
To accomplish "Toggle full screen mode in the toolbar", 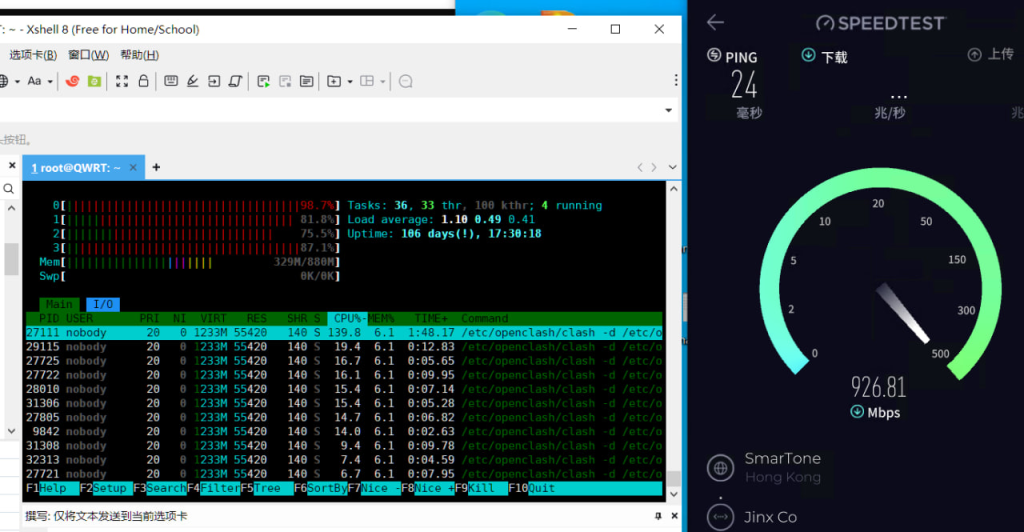I will pyautogui.click(x=122, y=81).
